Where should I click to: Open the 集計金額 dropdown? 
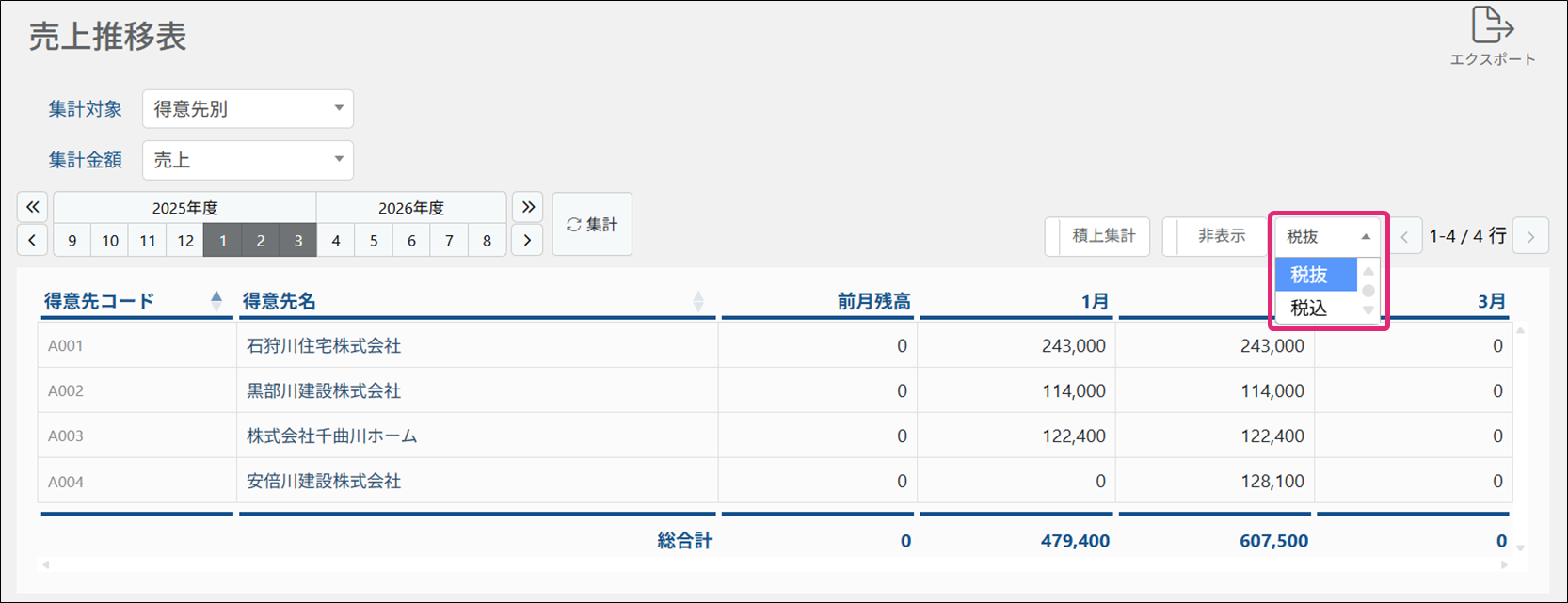[248, 160]
